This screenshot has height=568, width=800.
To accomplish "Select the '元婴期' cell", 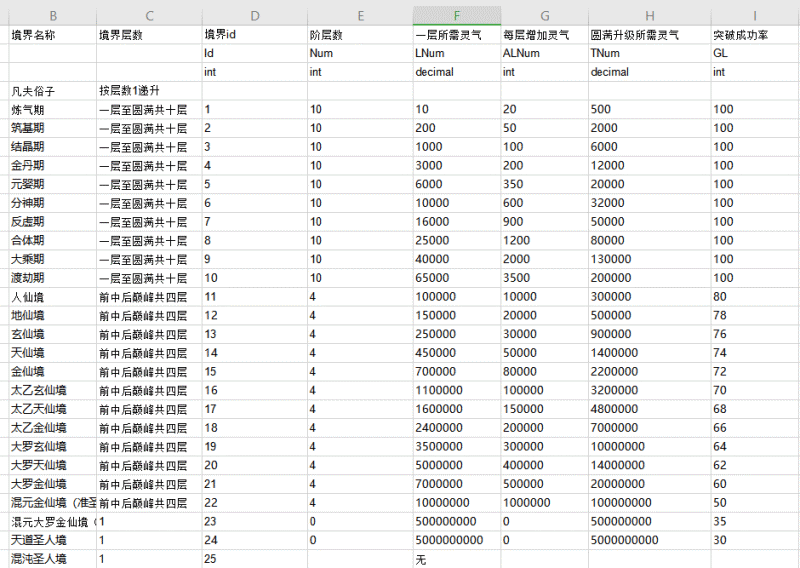I will [x=53, y=184].
